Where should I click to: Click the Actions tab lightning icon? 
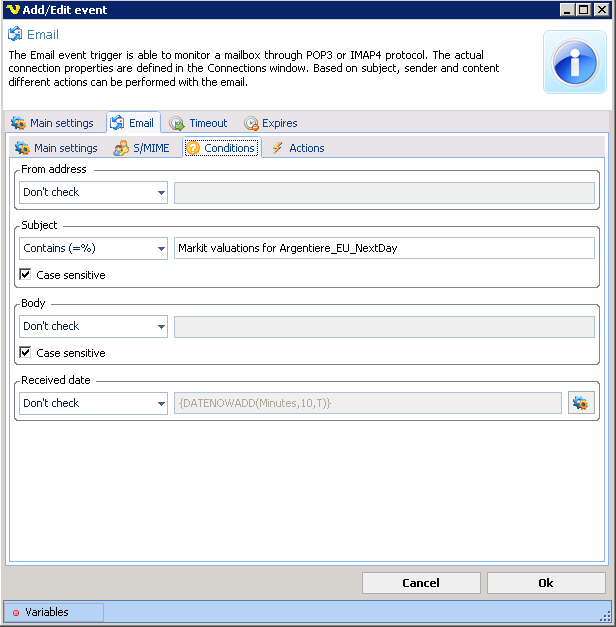(277, 148)
